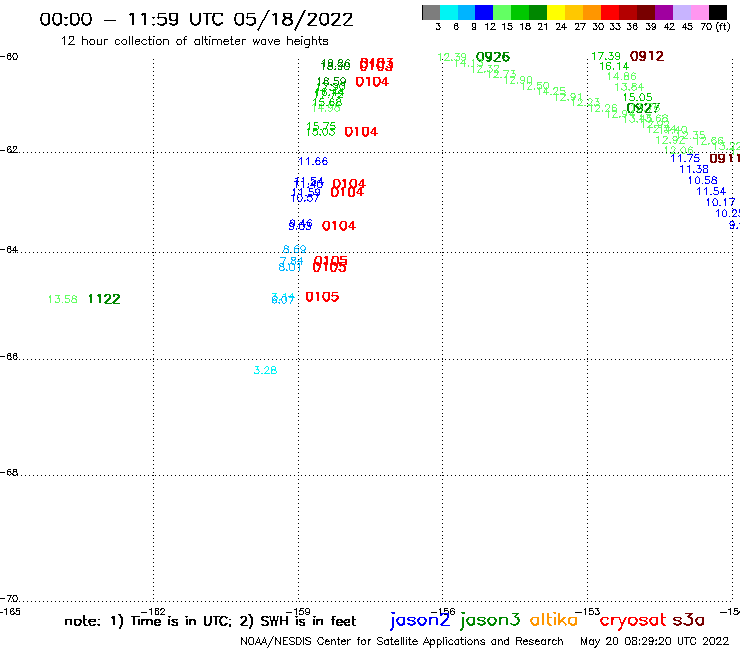Select the black swatch in the legend
This screenshot has height=650, width=740.
click(717, 13)
